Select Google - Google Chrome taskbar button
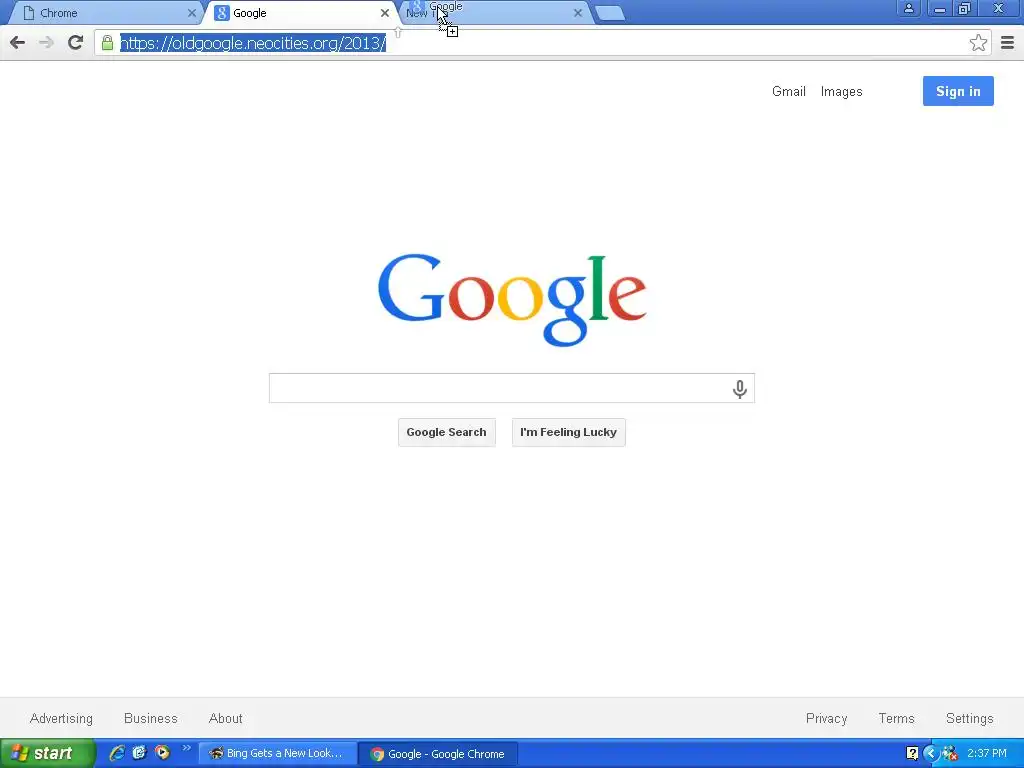Image resolution: width=1024 pixels, height=768 pixels. (x=439, y=754)
